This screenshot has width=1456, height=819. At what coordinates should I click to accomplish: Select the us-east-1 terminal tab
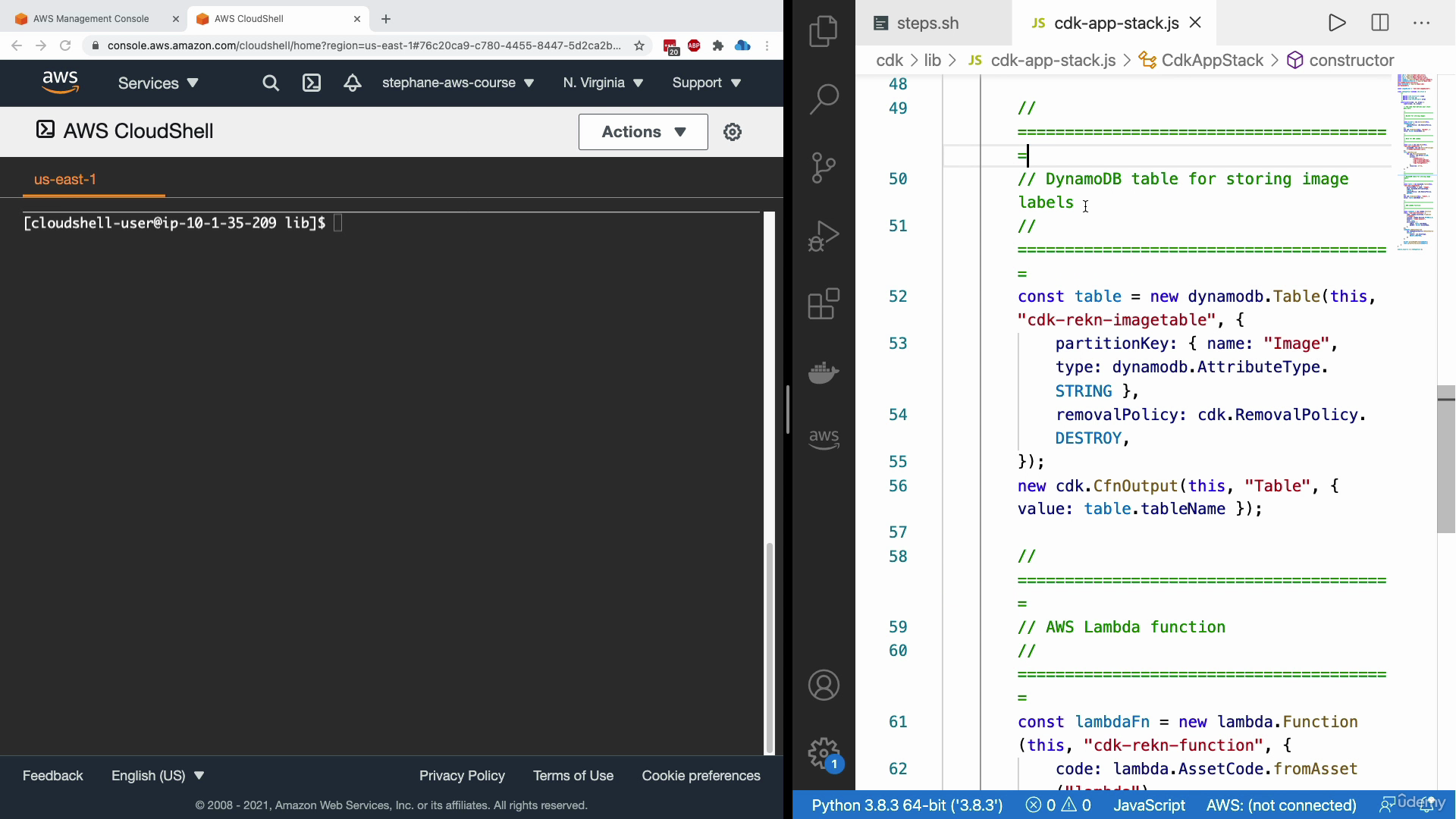click(65, 180)
